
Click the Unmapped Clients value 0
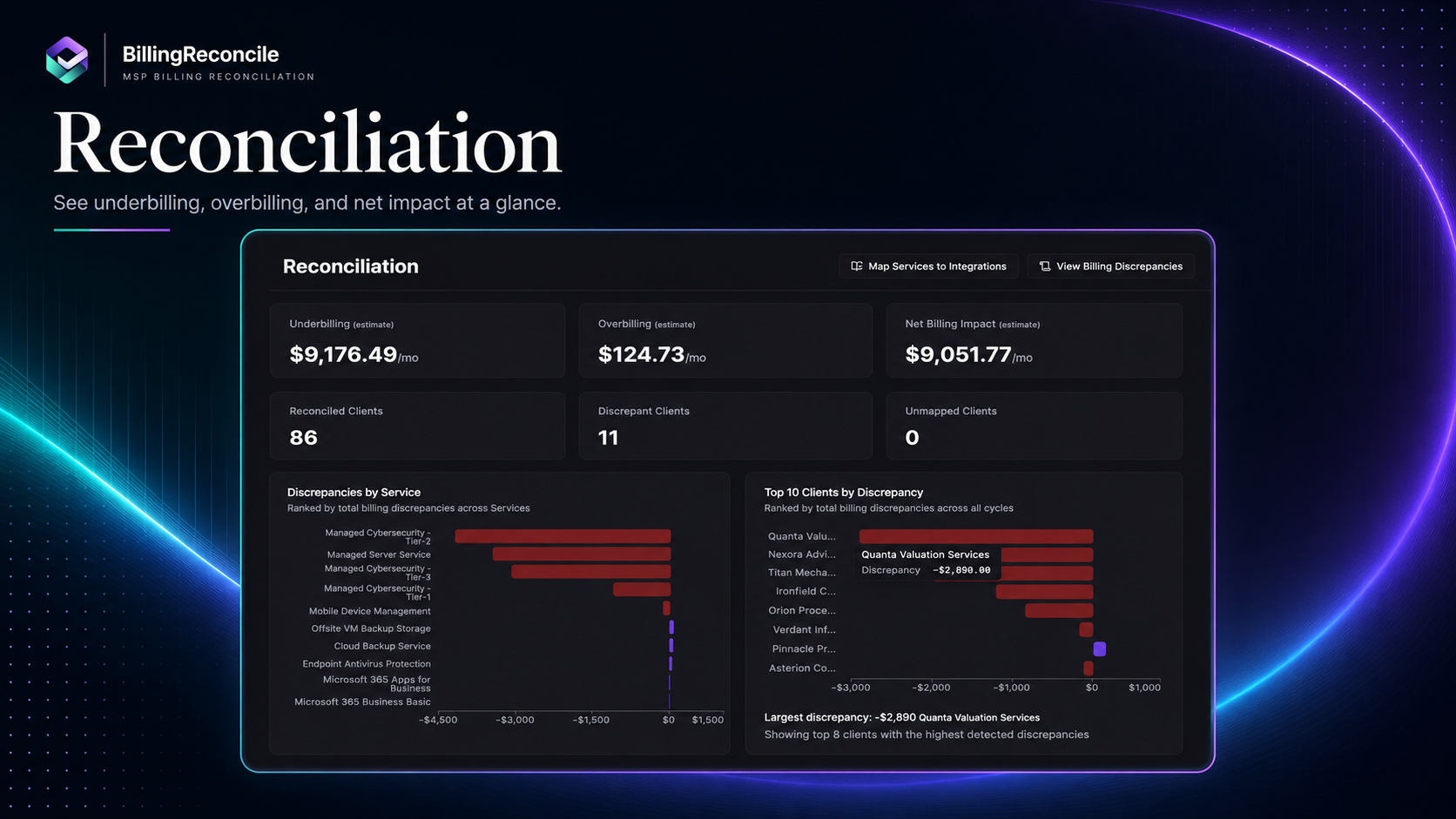pyautogui.click(x=912, y=438)
